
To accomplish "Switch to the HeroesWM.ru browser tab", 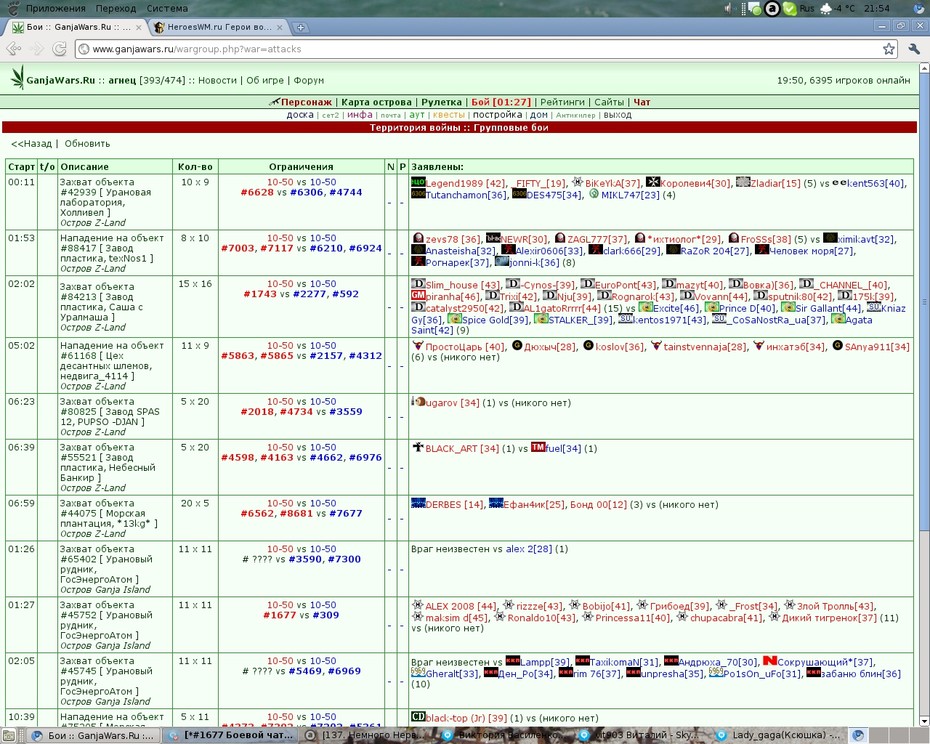I will pyautogui.click(x=219, y=27).
